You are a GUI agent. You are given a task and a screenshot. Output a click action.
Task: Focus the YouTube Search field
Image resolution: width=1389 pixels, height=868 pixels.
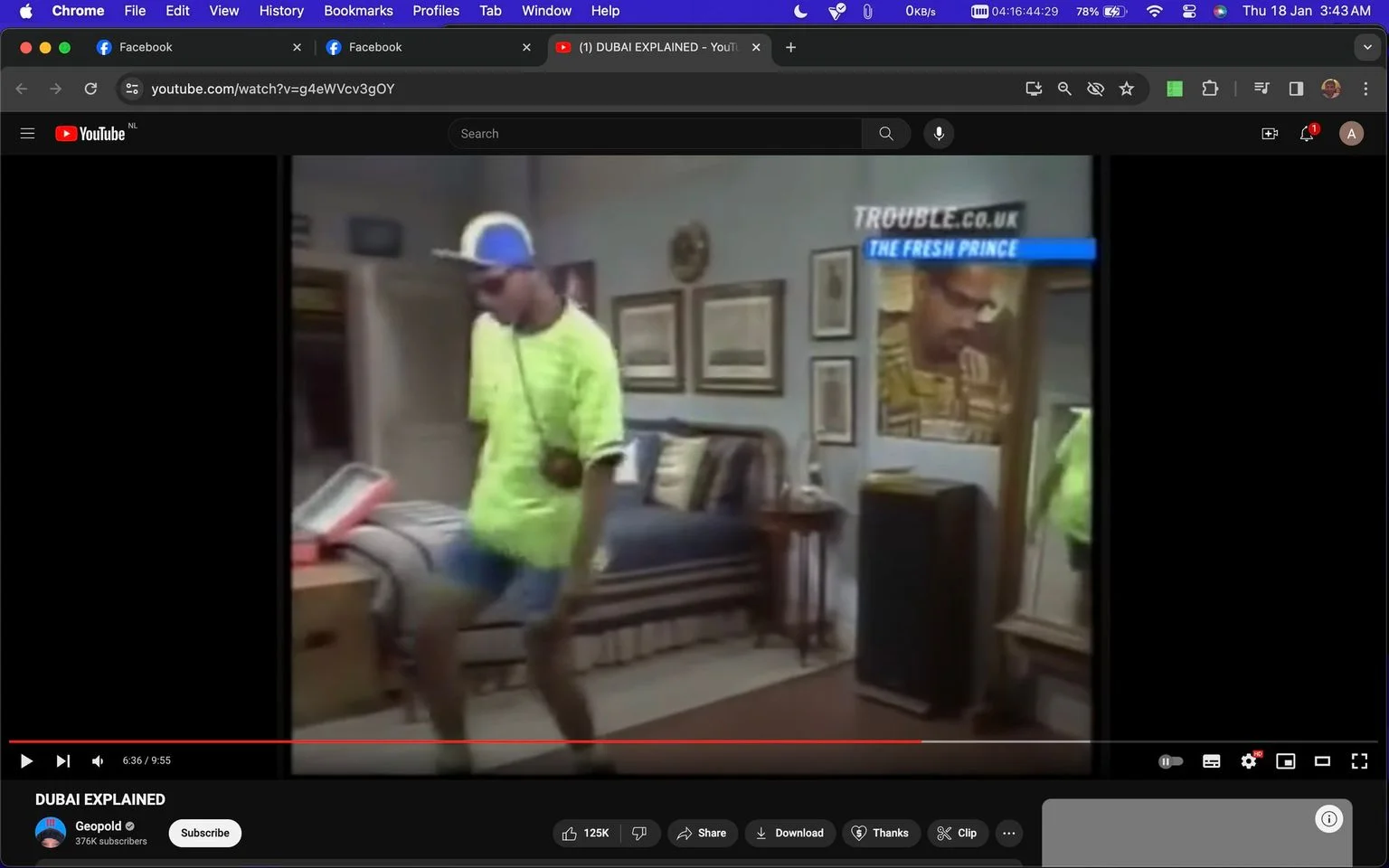[x=655, y=134]
